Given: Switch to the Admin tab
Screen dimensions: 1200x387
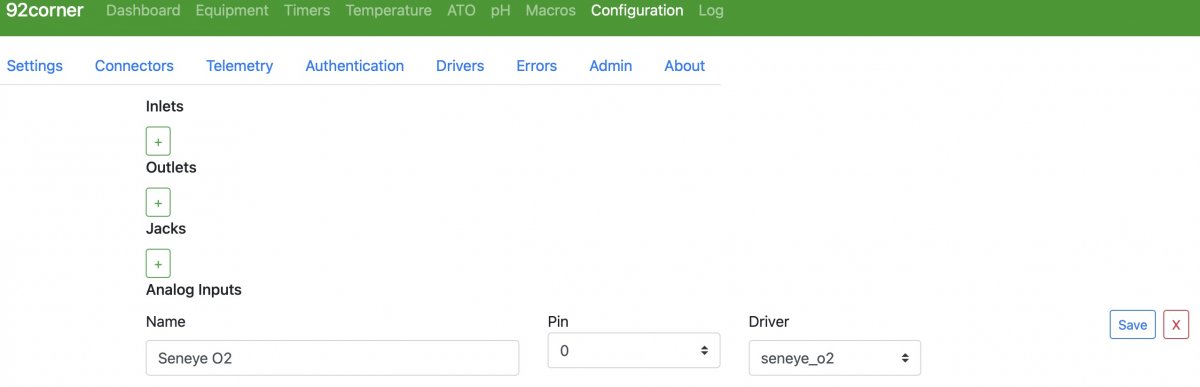Looking at the screenshot, I should point(611,66).
